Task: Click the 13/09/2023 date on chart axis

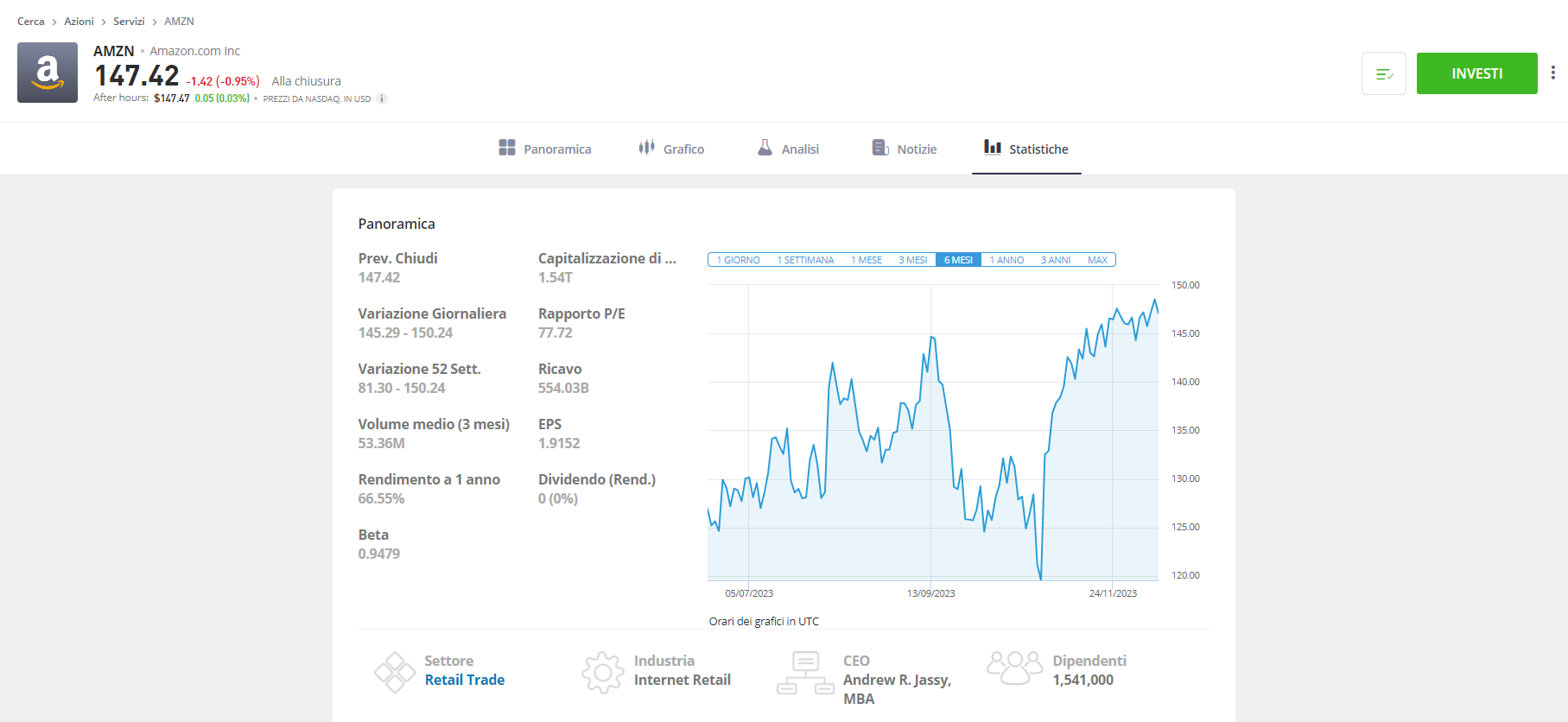Action: tap(931, 593)
